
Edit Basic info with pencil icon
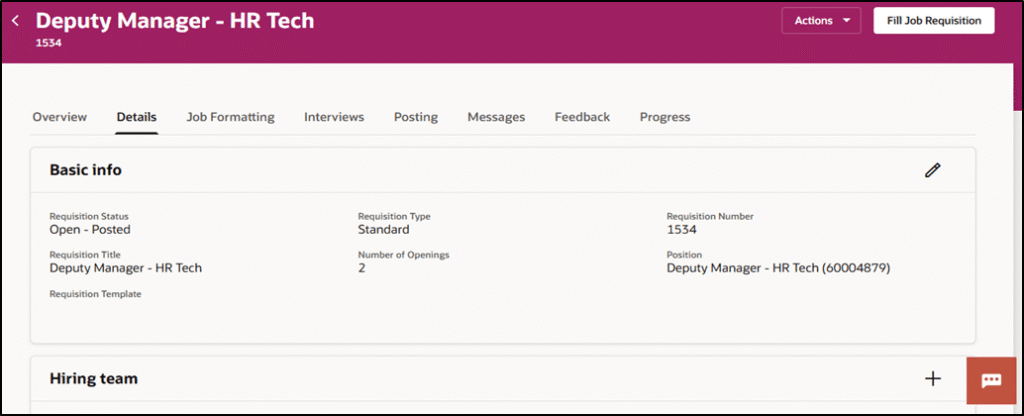point(932,170)
